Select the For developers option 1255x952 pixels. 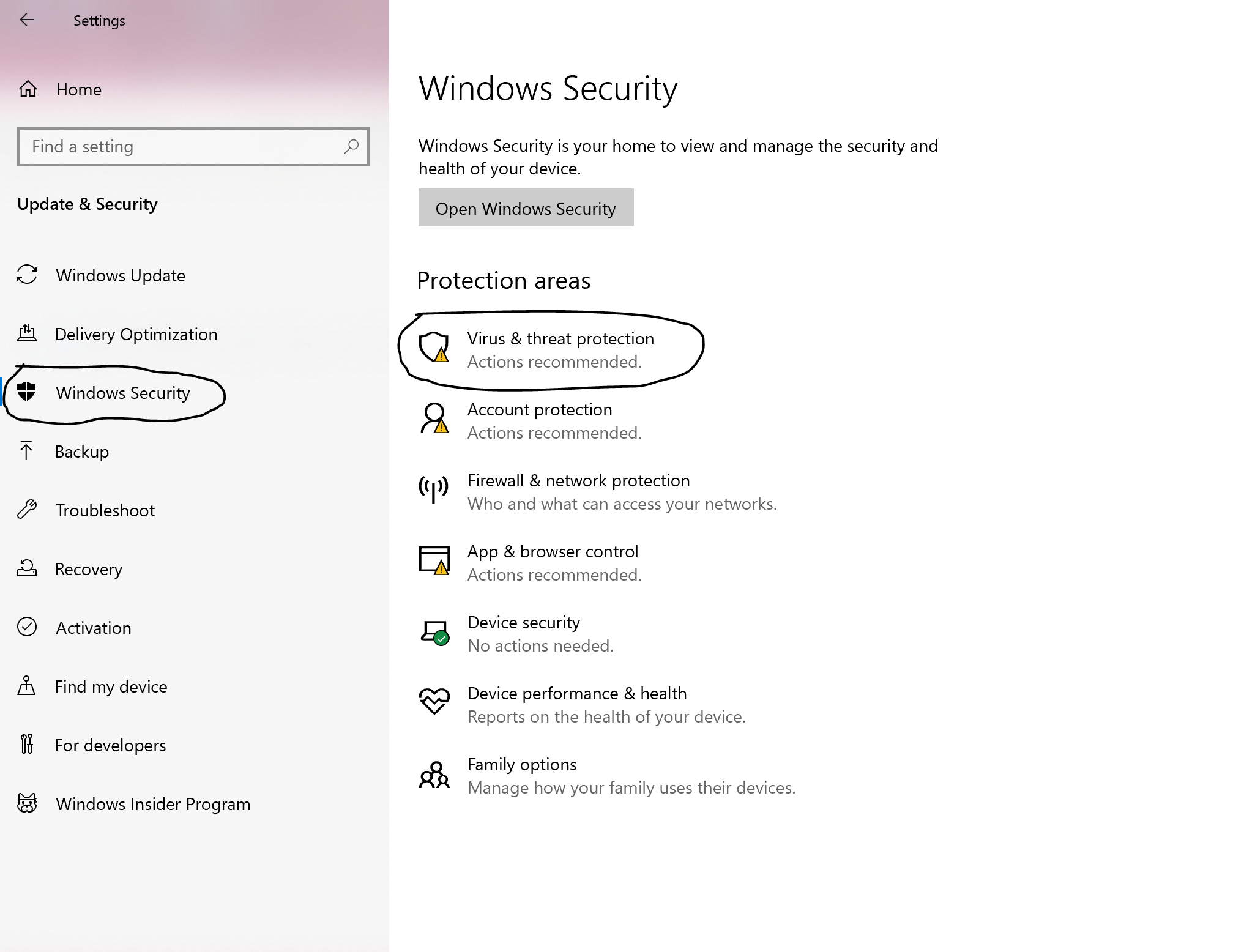[x=110, y=745]
